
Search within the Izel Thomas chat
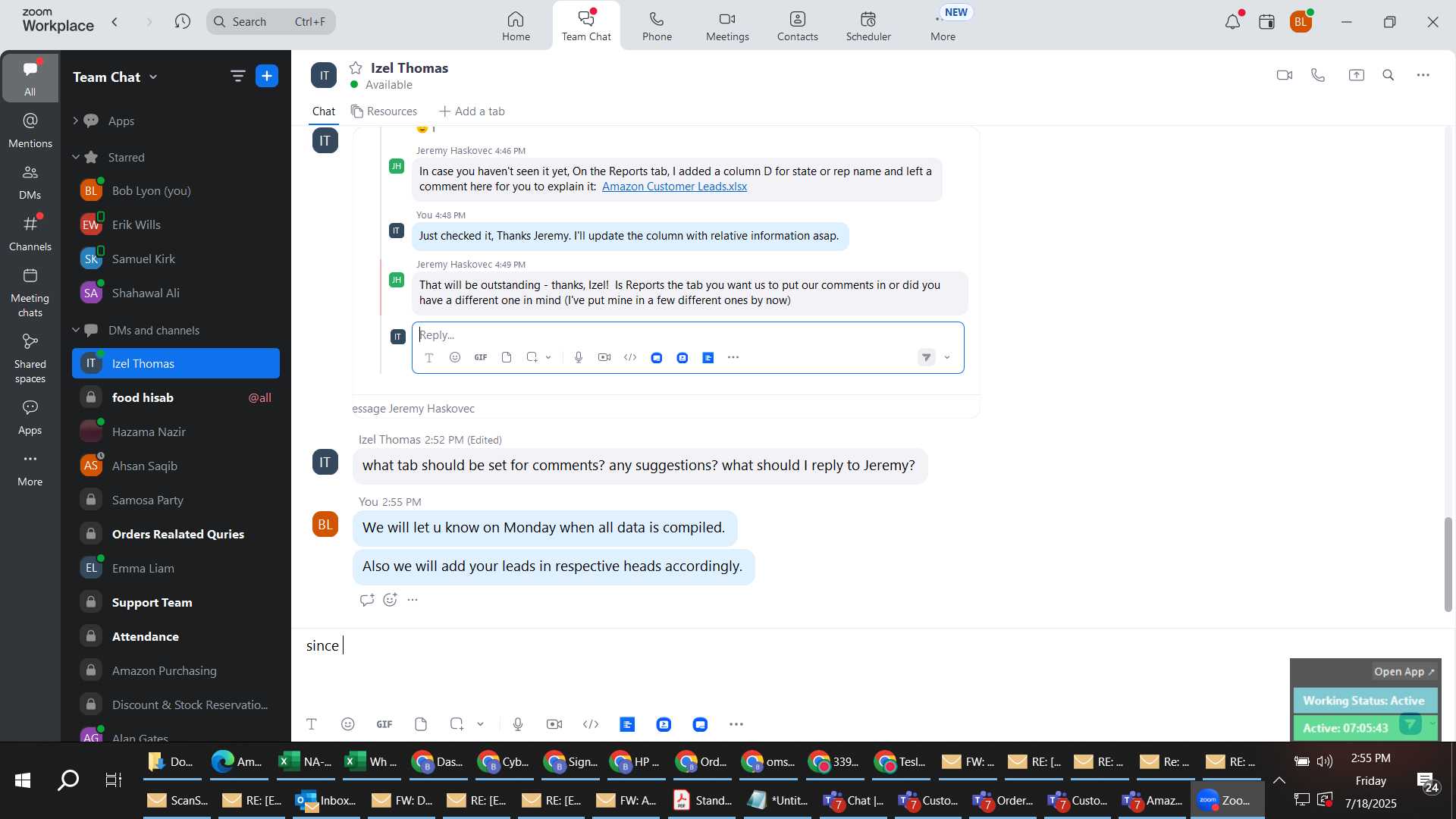click(1389, 75)
